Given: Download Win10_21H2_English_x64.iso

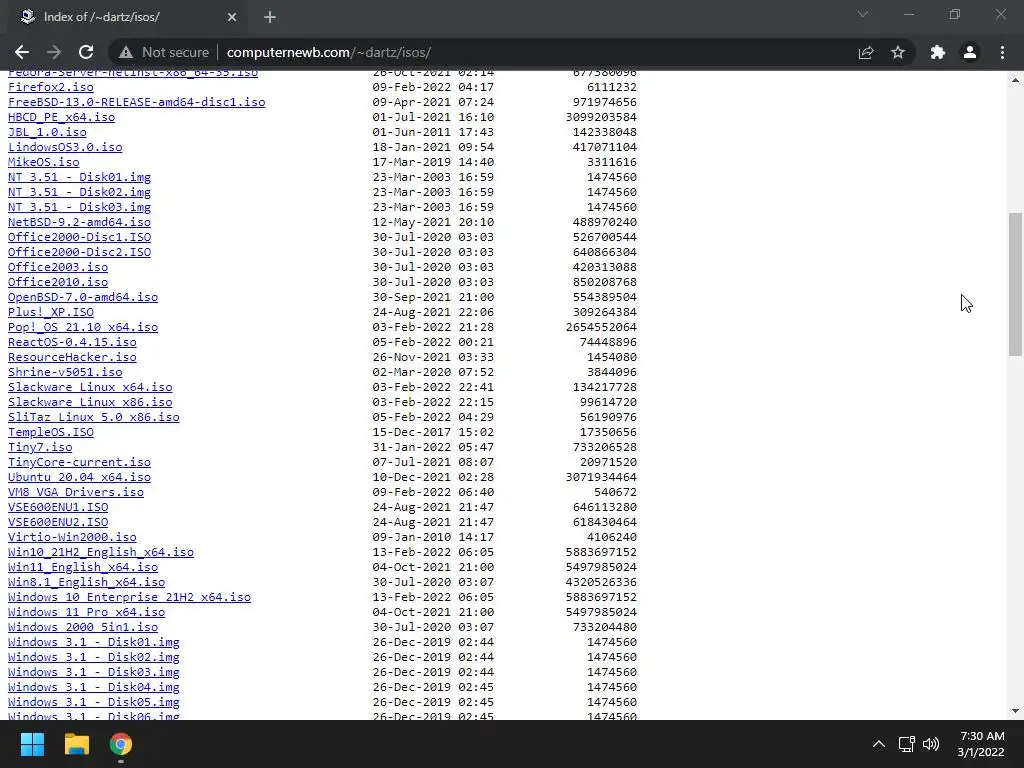Looking at the screenshot, I should 101,552.
